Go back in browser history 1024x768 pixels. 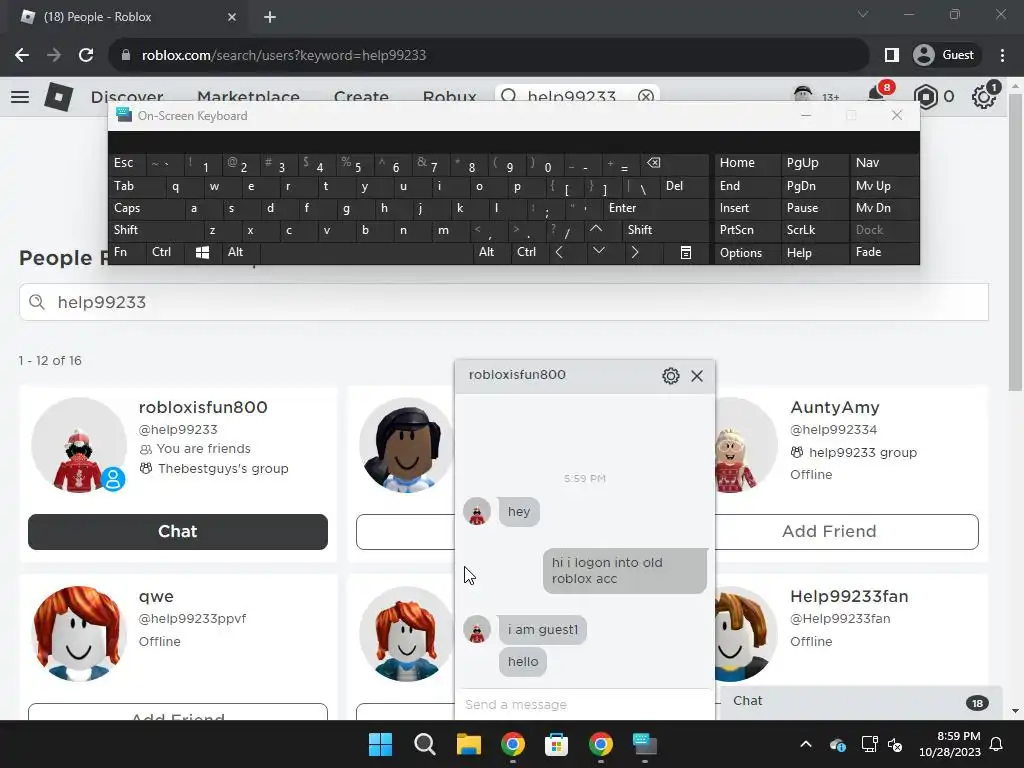pos(22,56)
